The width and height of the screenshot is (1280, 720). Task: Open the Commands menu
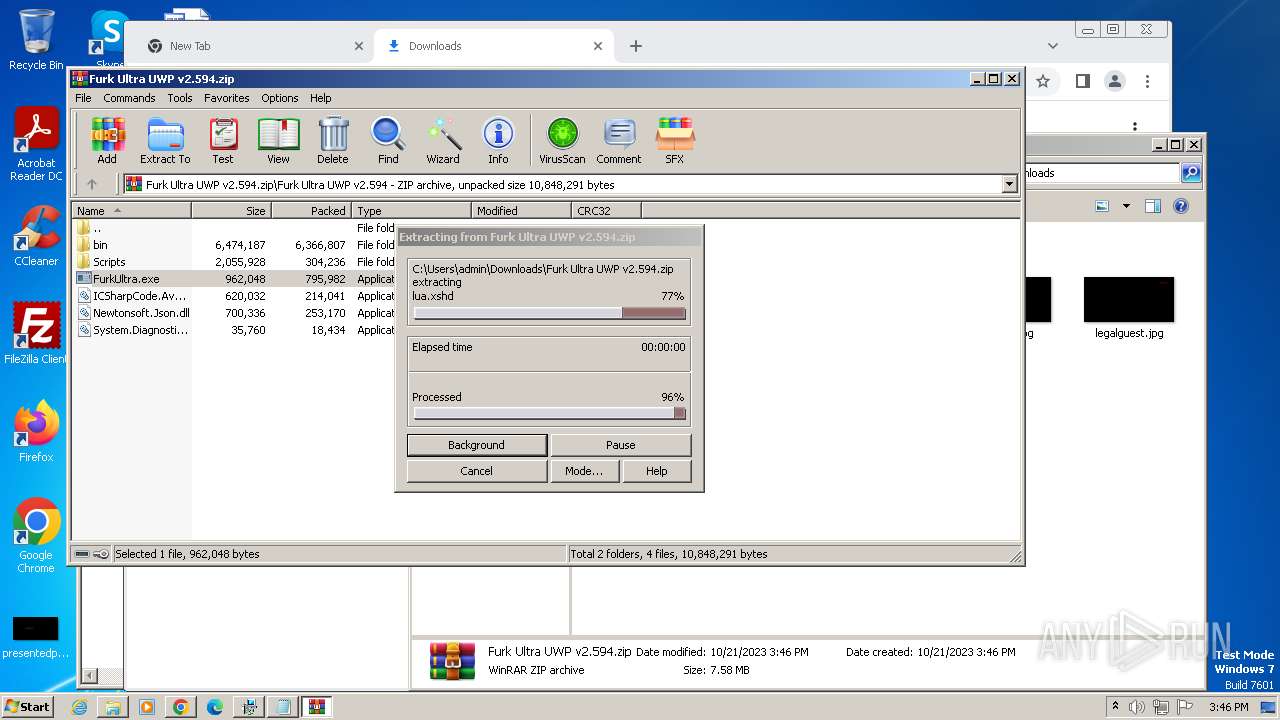129,98
